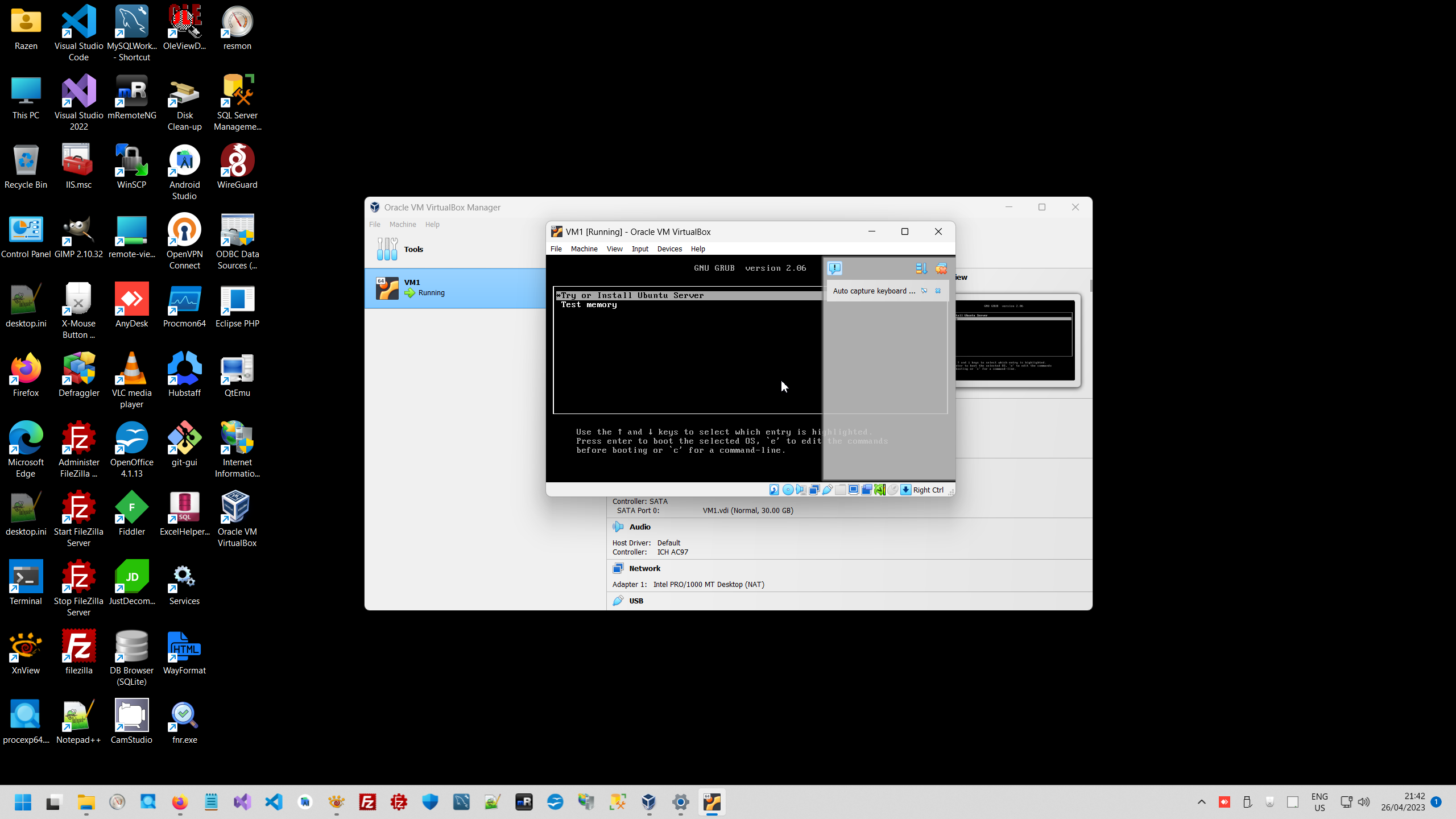Click the Network section header
This screenshot has width=1456, height=819.
[644, 568]
